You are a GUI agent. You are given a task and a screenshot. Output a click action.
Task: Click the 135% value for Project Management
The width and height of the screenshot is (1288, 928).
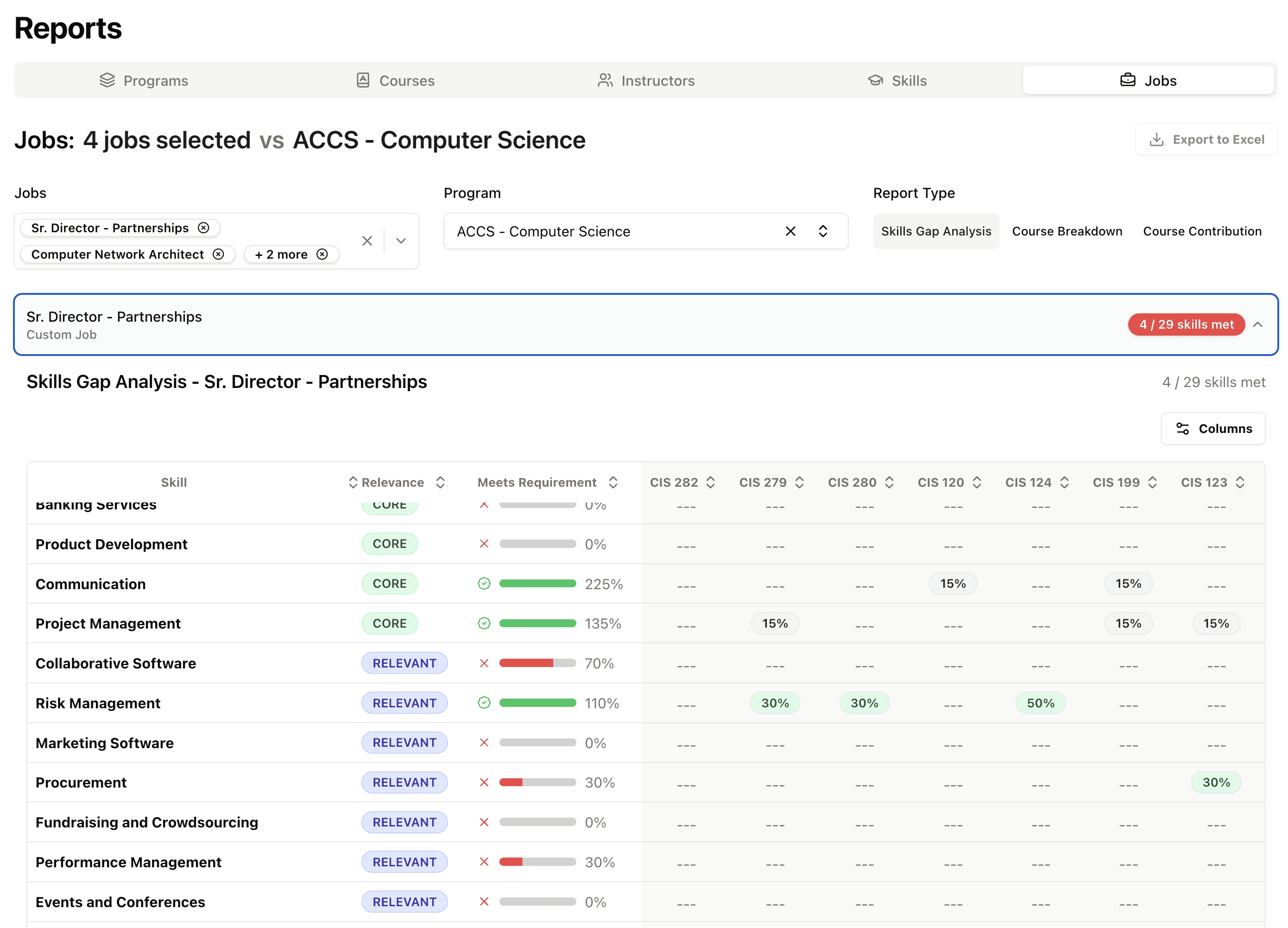(x=603, y=624)
